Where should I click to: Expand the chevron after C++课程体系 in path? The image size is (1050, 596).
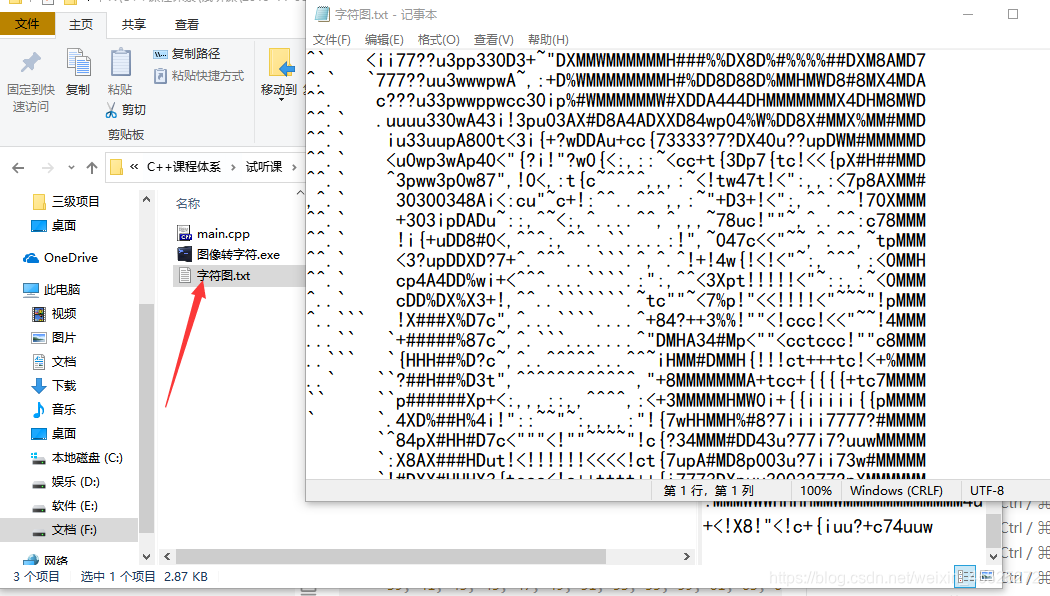233,167
